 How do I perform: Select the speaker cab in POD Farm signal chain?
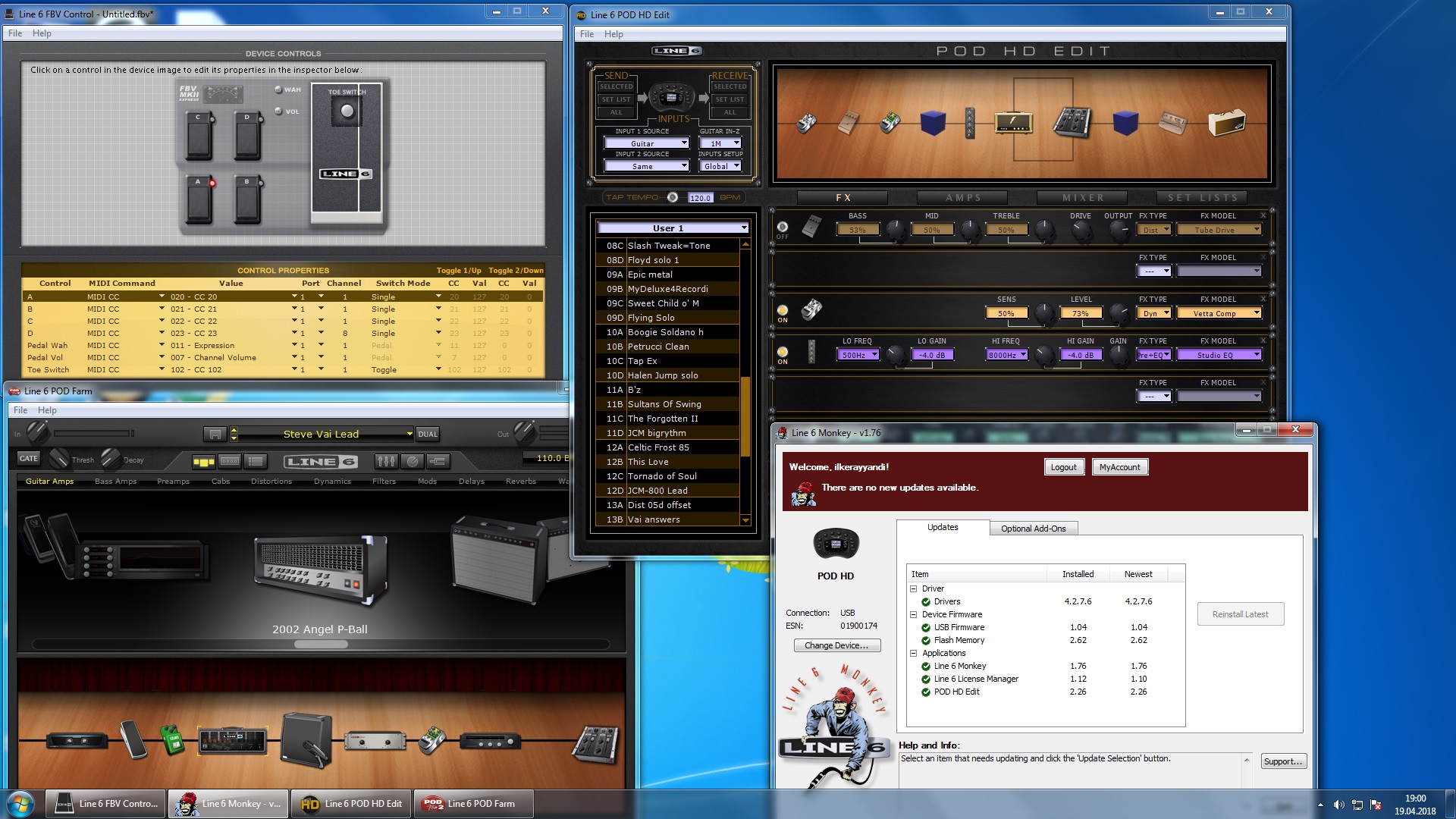click(306, 739)
